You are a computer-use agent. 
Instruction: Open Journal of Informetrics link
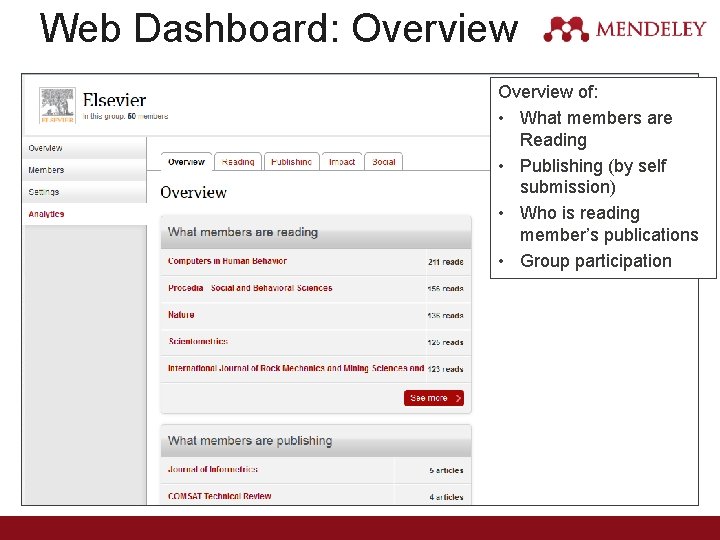point(213,469)
